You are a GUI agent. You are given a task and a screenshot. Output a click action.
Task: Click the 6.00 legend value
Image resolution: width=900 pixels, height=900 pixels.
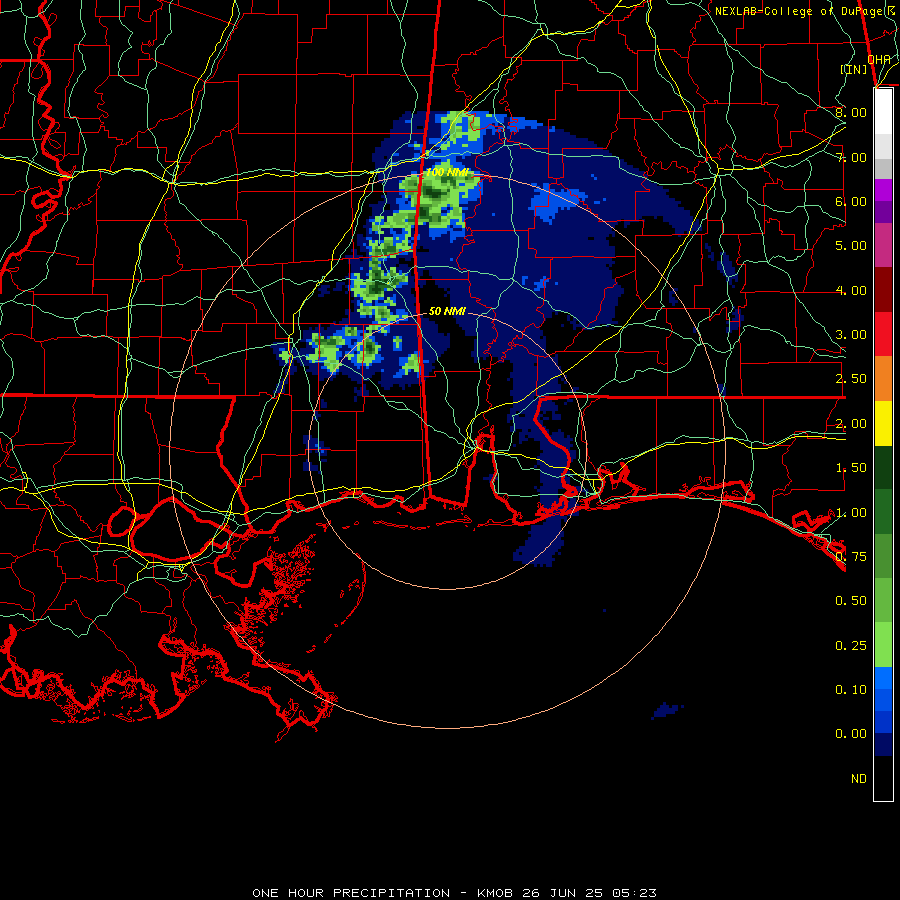851,201
